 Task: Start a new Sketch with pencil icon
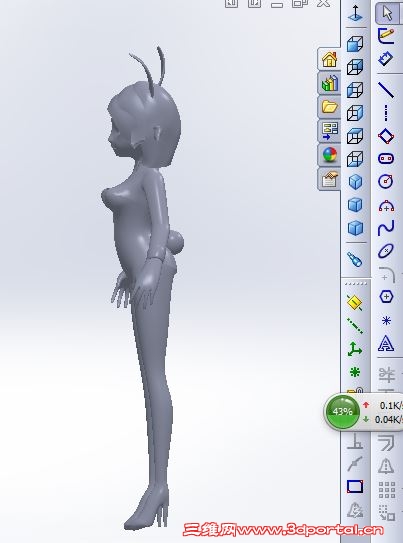point(386,36)
